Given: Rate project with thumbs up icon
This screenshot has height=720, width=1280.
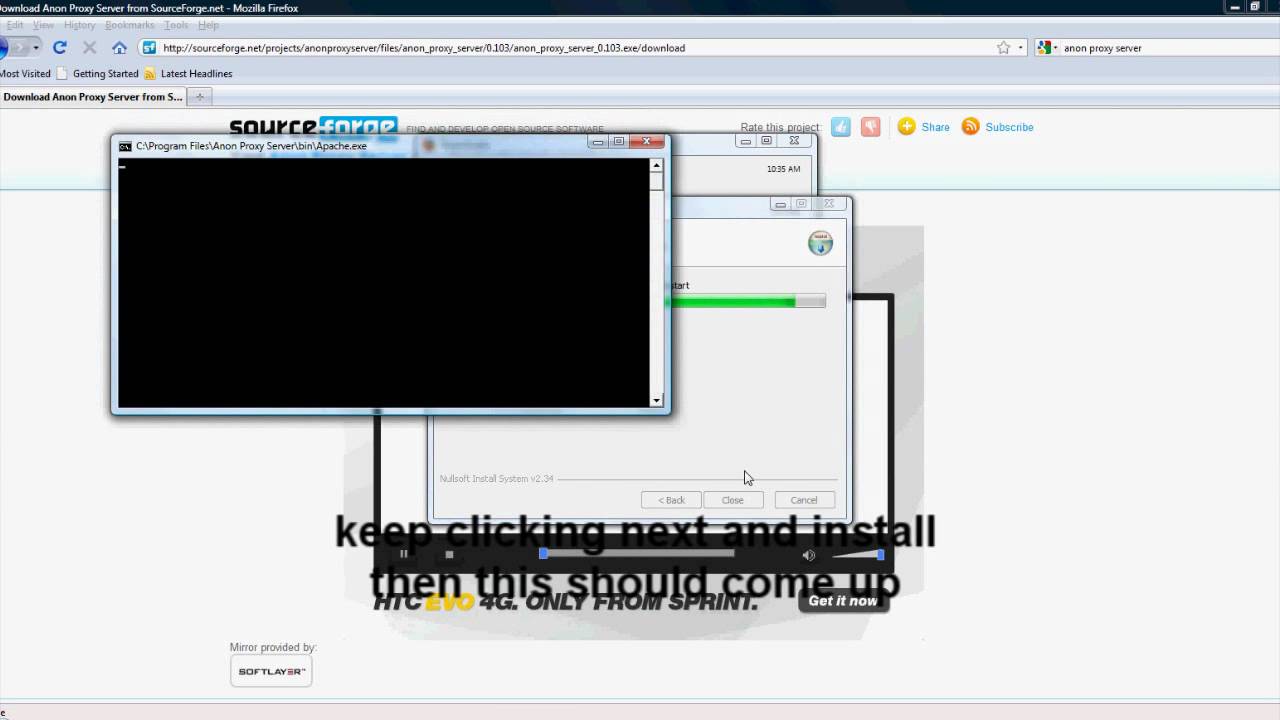Looking at the screenshot, I should 841,127.
